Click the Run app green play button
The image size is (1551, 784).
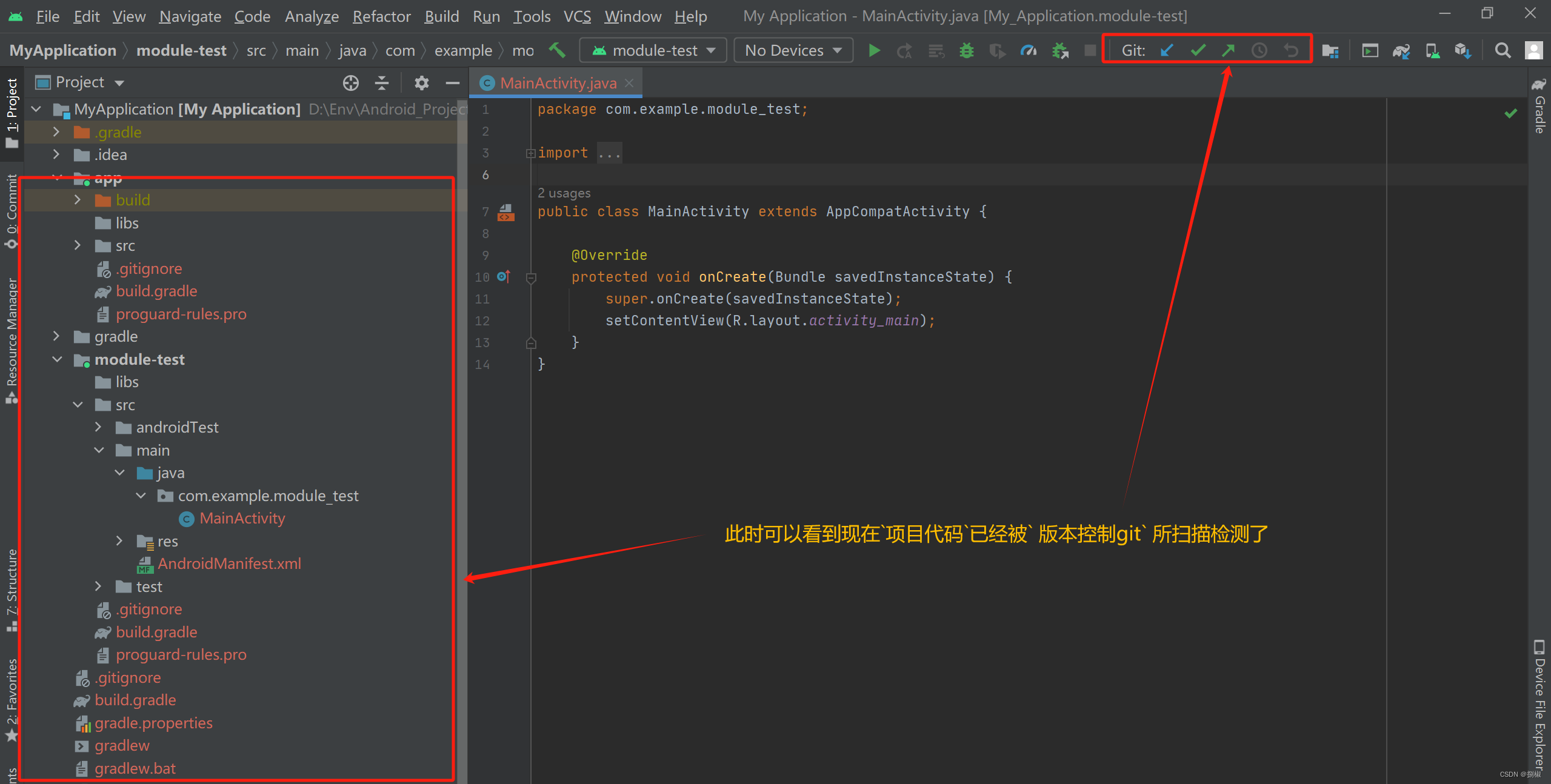point(875,50)
